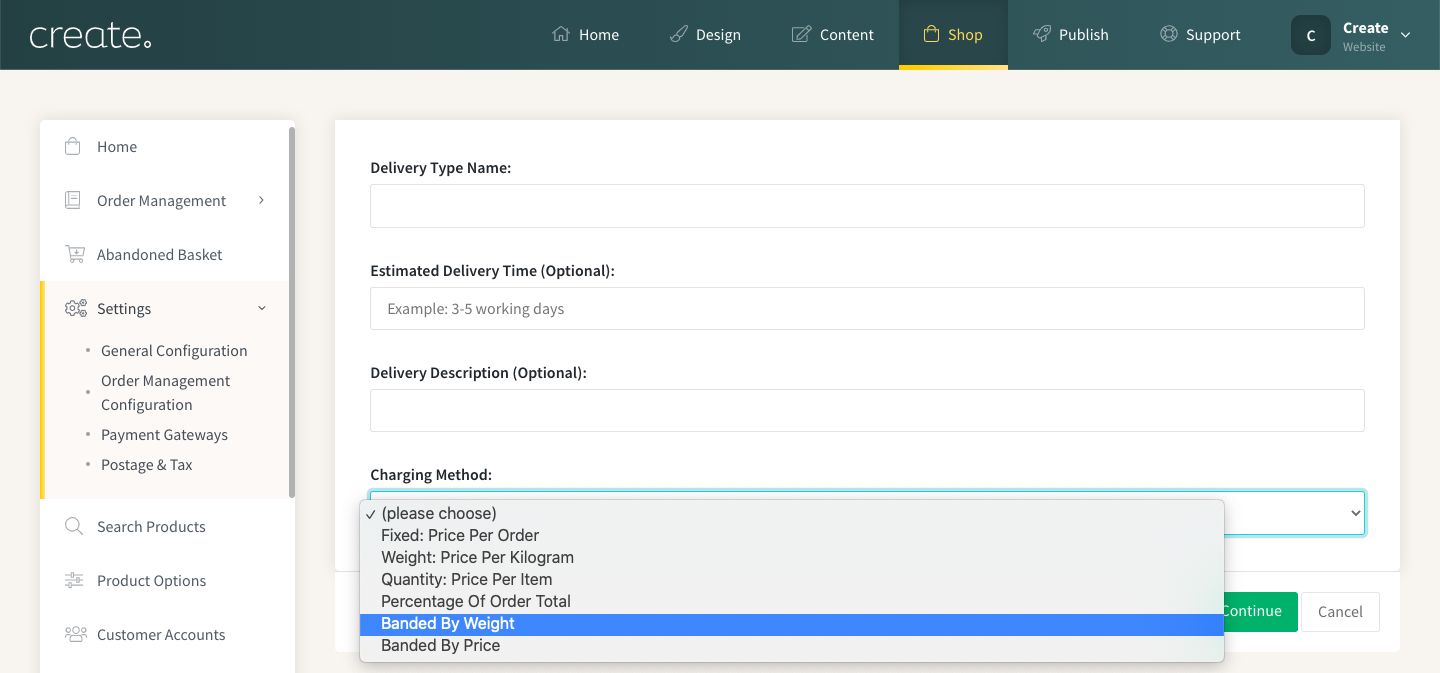Click the Abandoned Basket cart icon
This screenshot has height=673, width=1440.
coord(75,254)
